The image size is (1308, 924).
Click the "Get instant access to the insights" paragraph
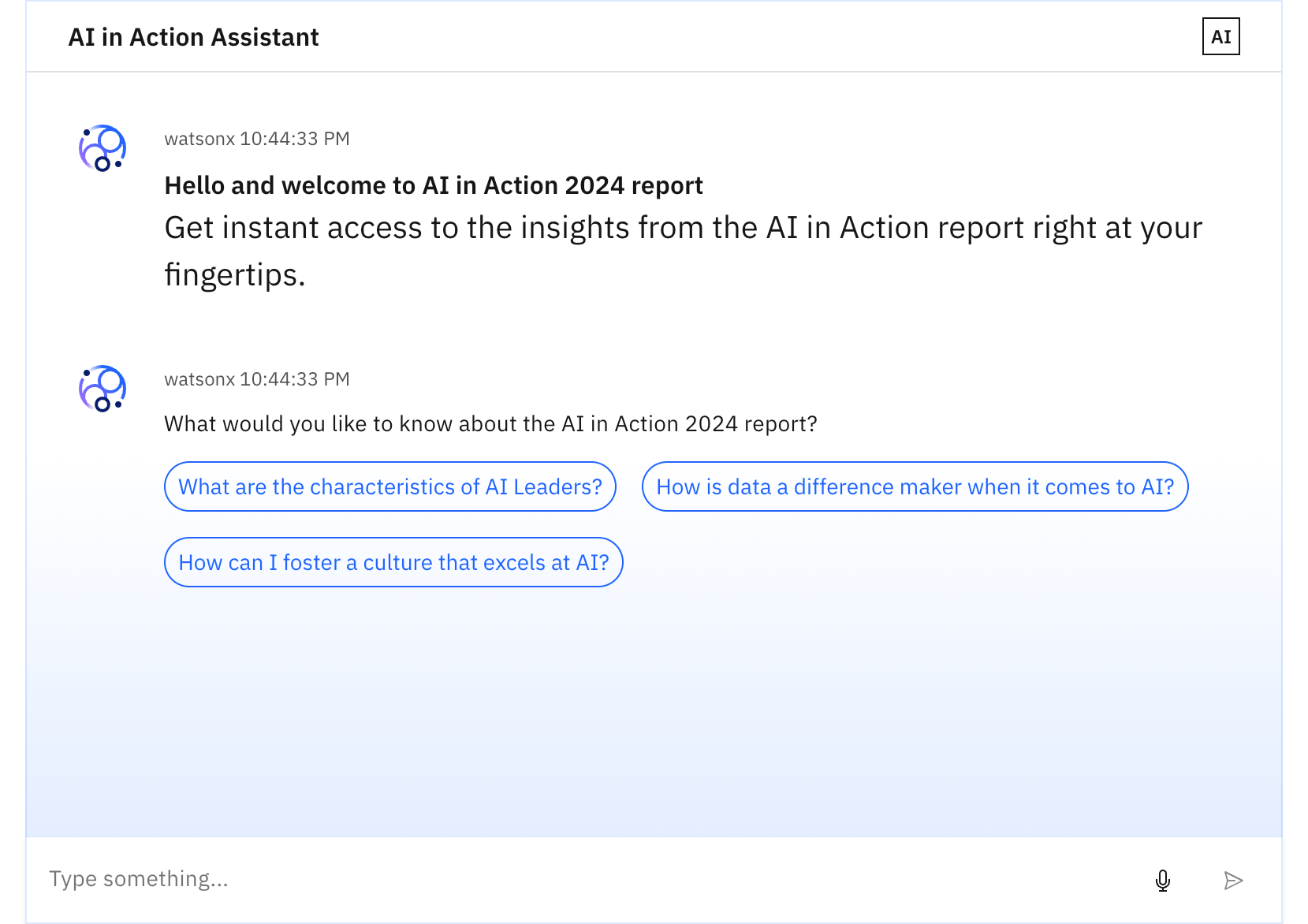(x=684, y=251)
